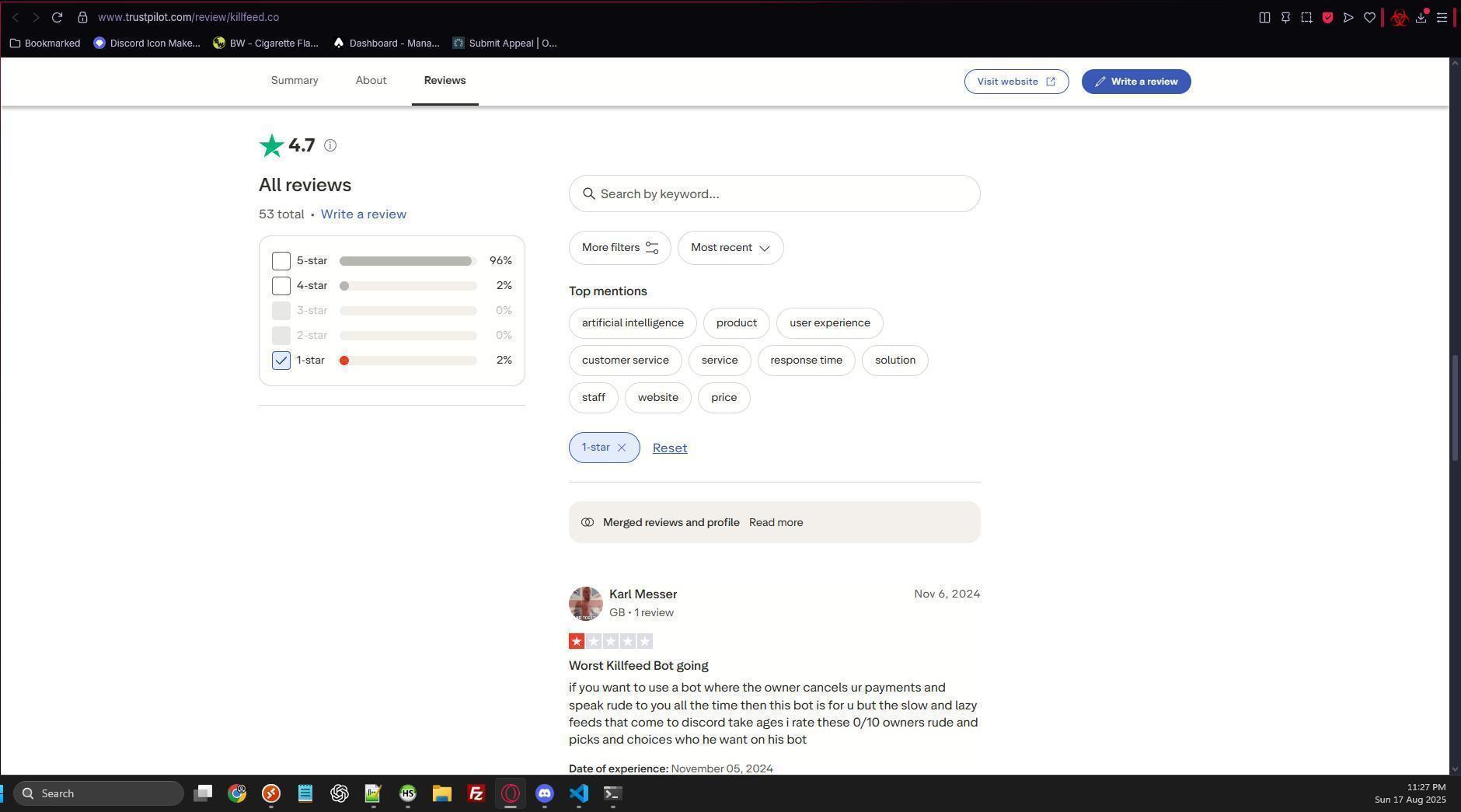Click the 1-star red rating bar
This screenshot has height=812, width=1461.
click(x=408, y=361)
